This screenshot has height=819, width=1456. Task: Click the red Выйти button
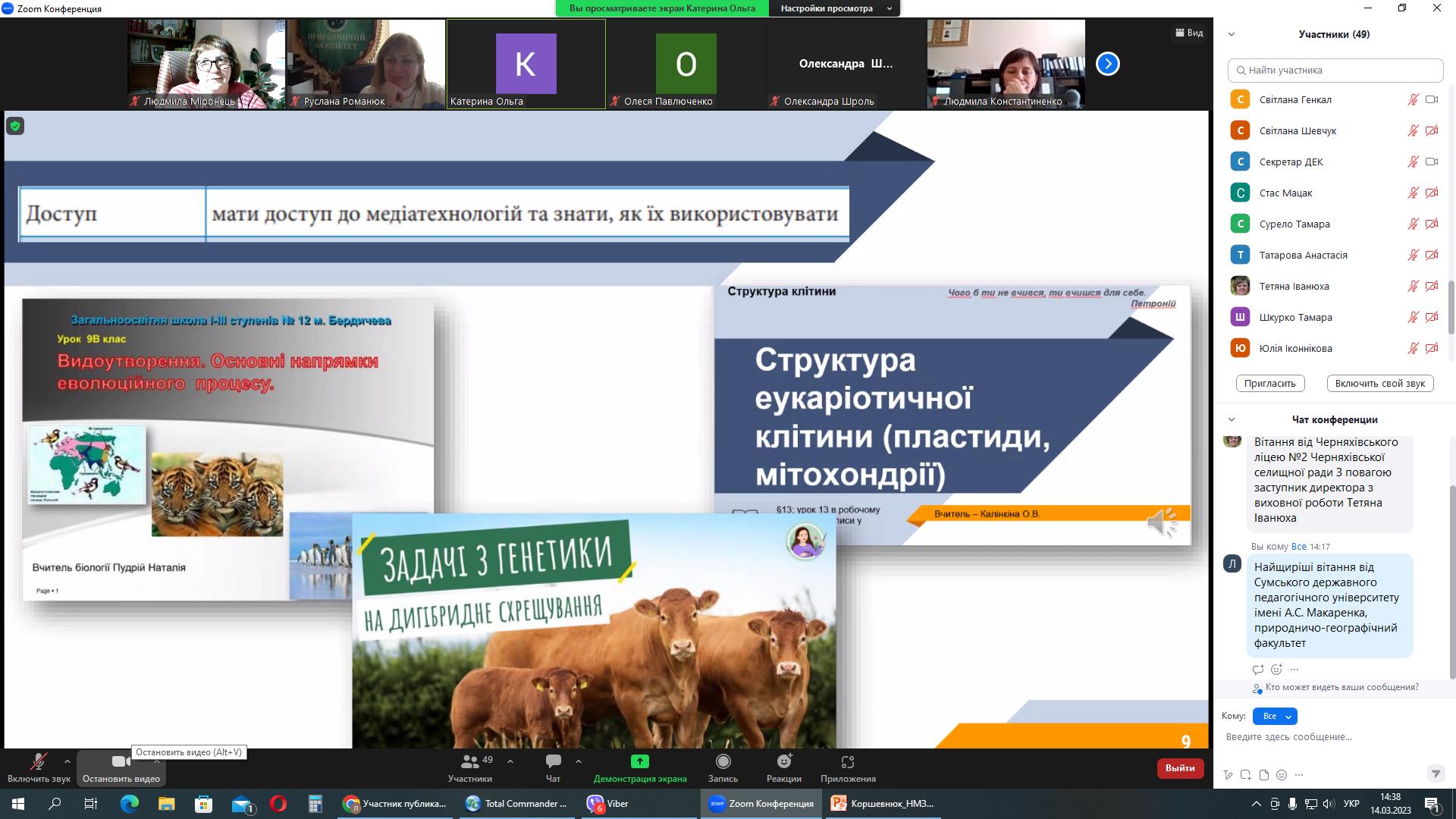(1180, 768)
